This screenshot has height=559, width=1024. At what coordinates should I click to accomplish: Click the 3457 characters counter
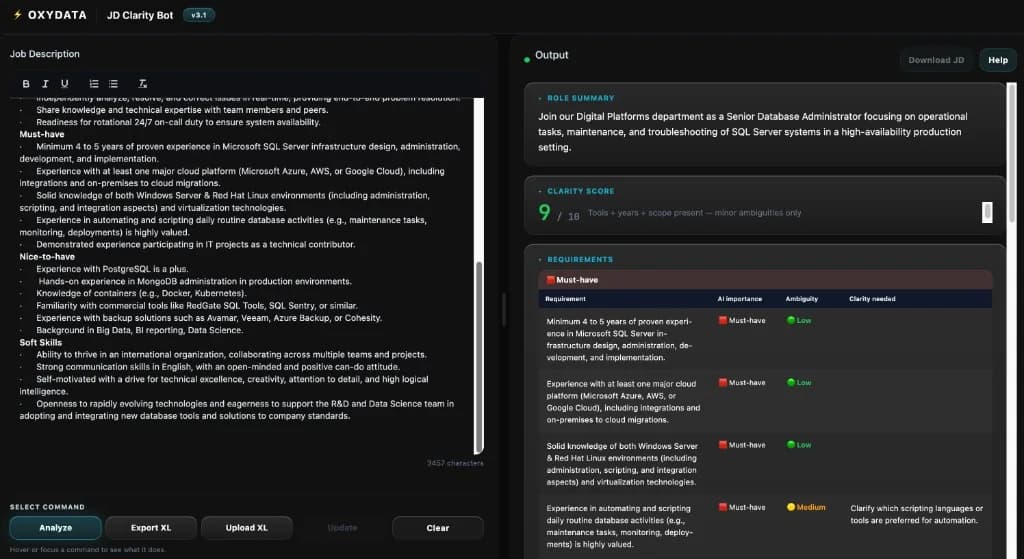[455, 463]
